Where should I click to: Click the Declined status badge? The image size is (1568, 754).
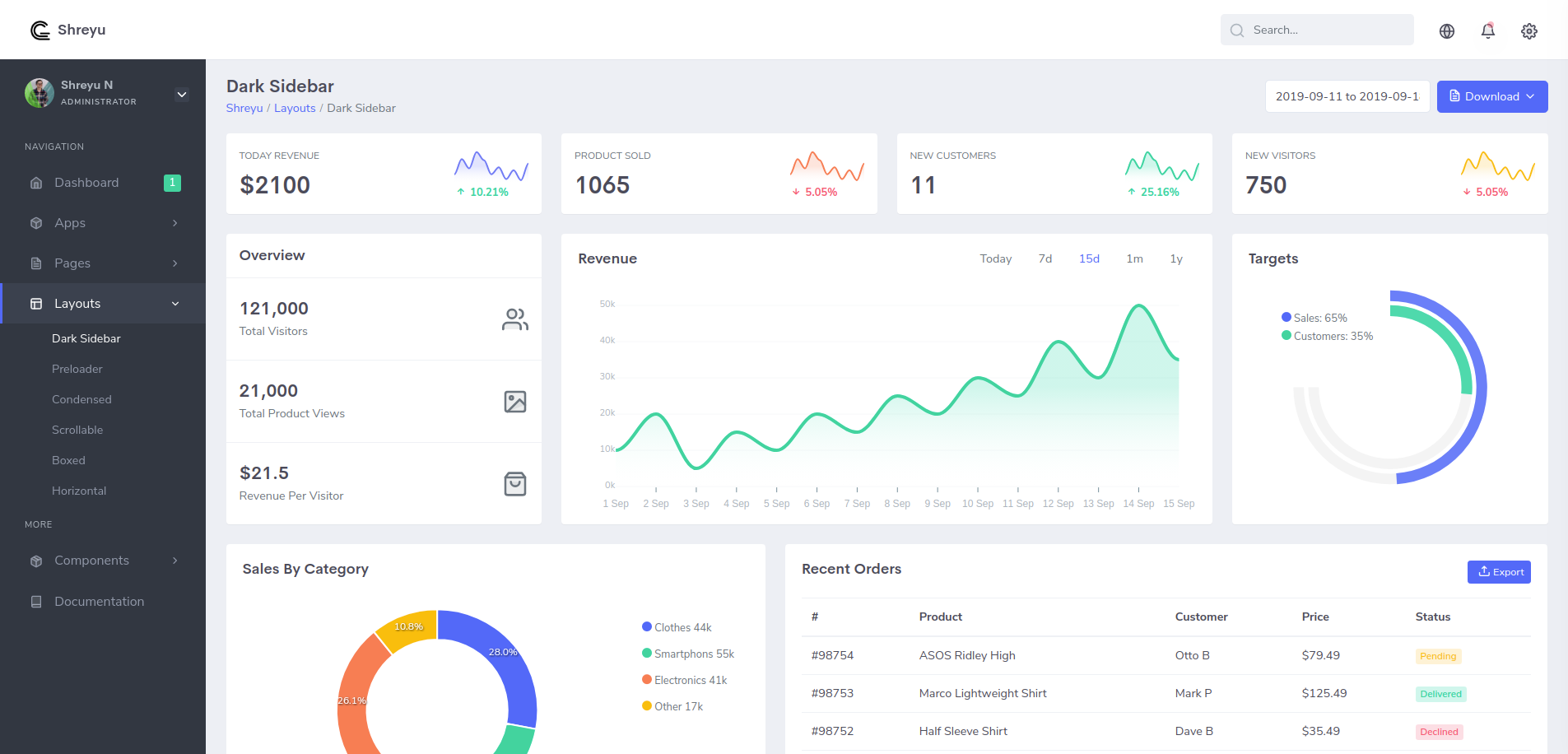tap(1439, 732)
